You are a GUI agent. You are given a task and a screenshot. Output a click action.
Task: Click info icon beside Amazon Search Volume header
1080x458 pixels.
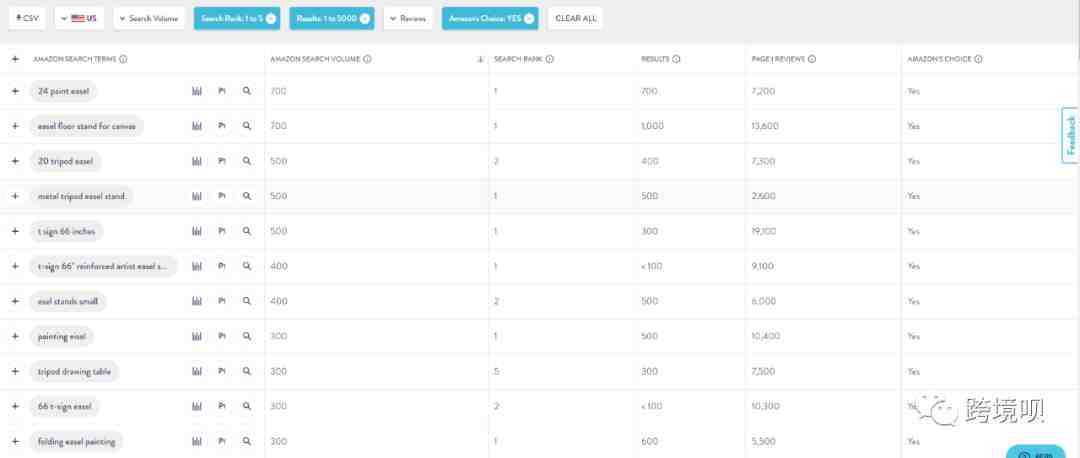pyautogui.click(x=367, y=59)
